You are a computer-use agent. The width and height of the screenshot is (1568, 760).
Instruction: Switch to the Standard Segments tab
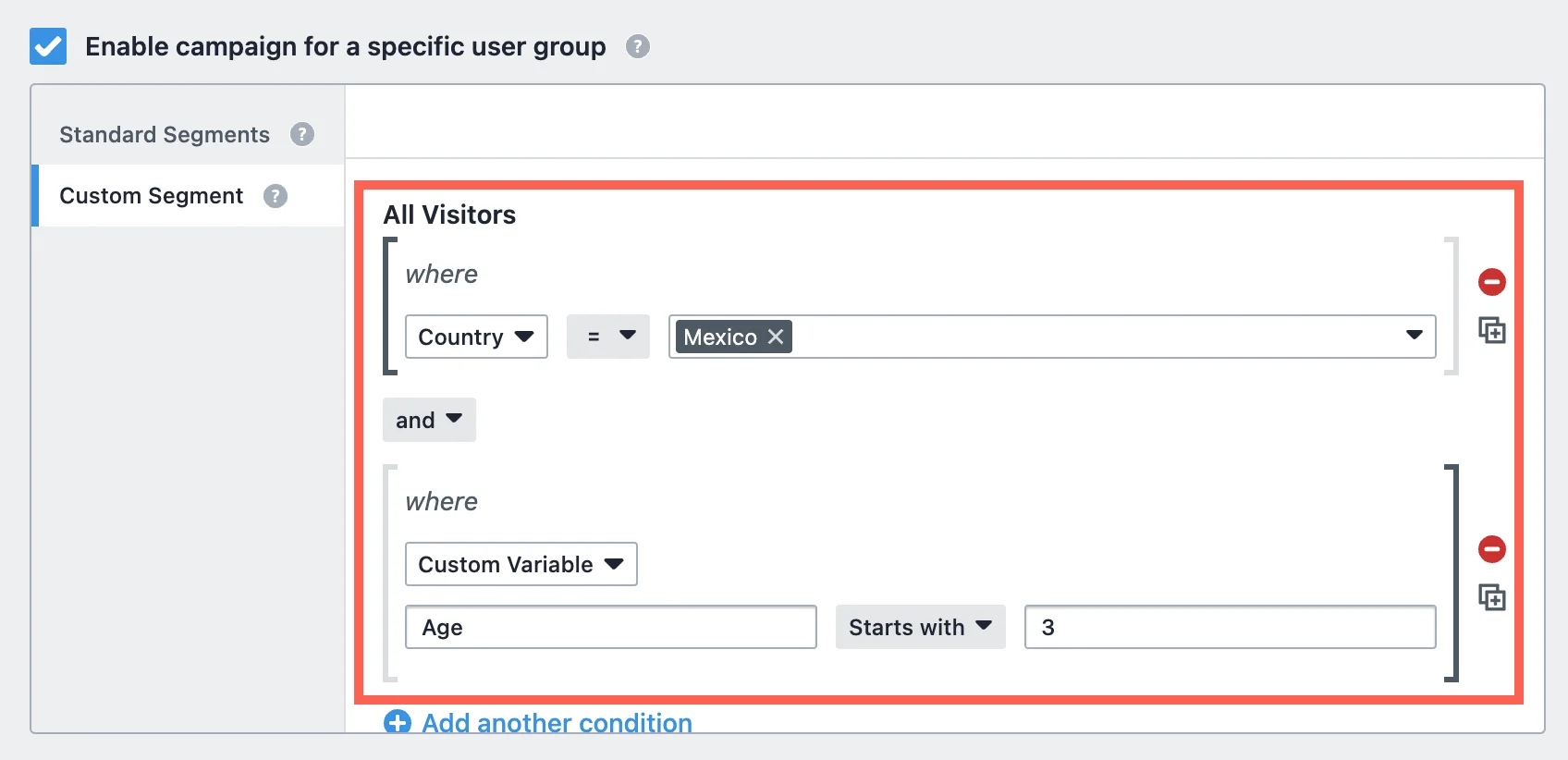tap(165, 135)
